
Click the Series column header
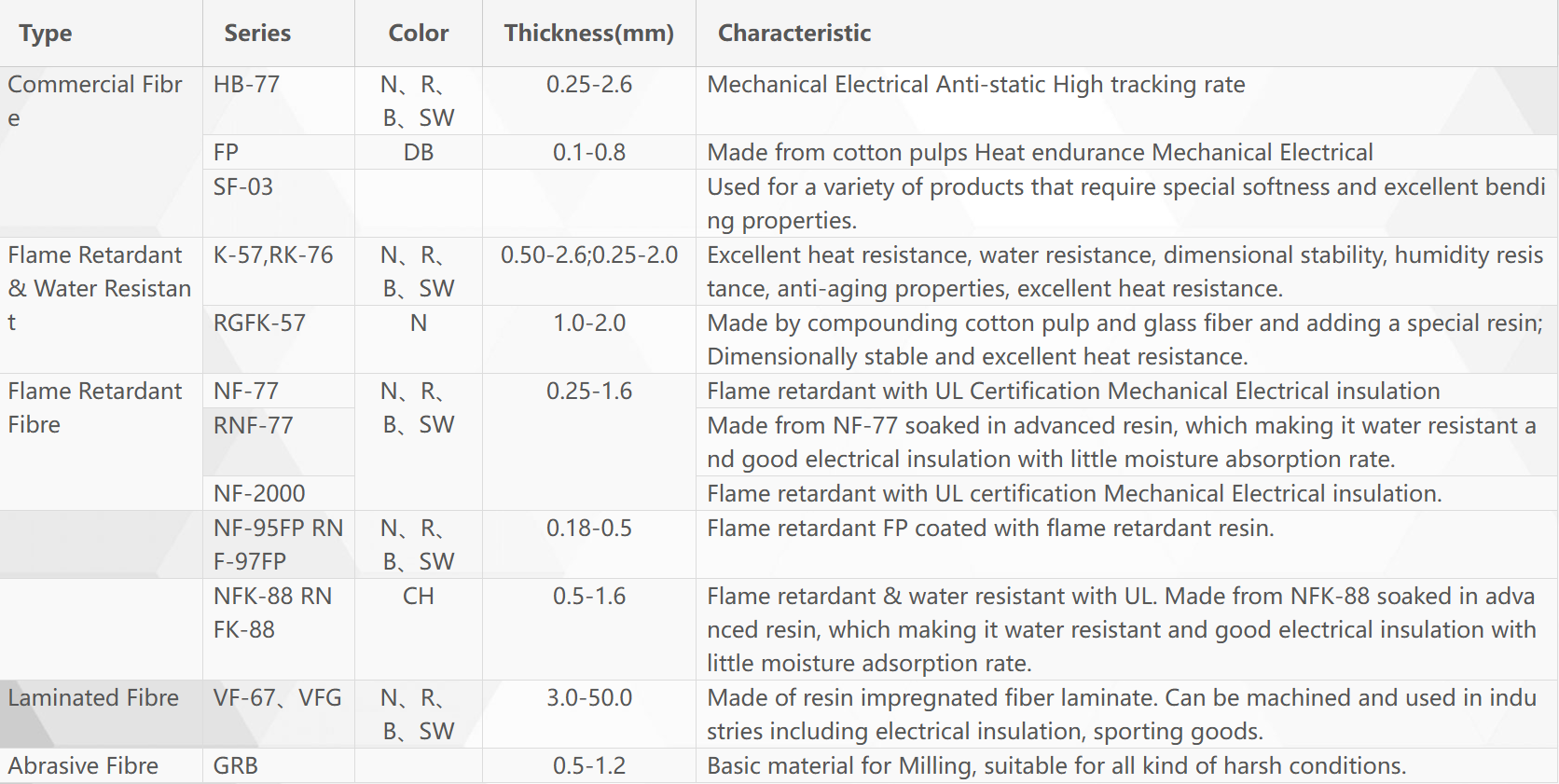pos(279,34)
